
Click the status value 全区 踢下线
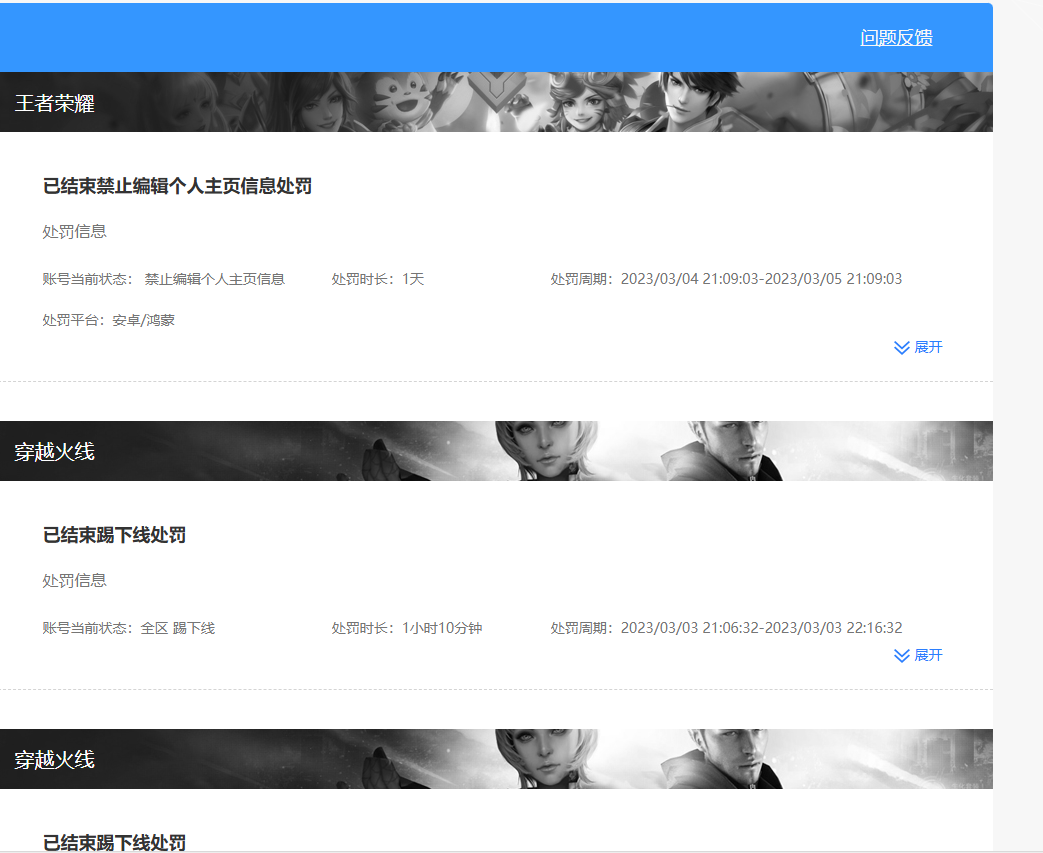pyautogui.click(x=178, y=628)
